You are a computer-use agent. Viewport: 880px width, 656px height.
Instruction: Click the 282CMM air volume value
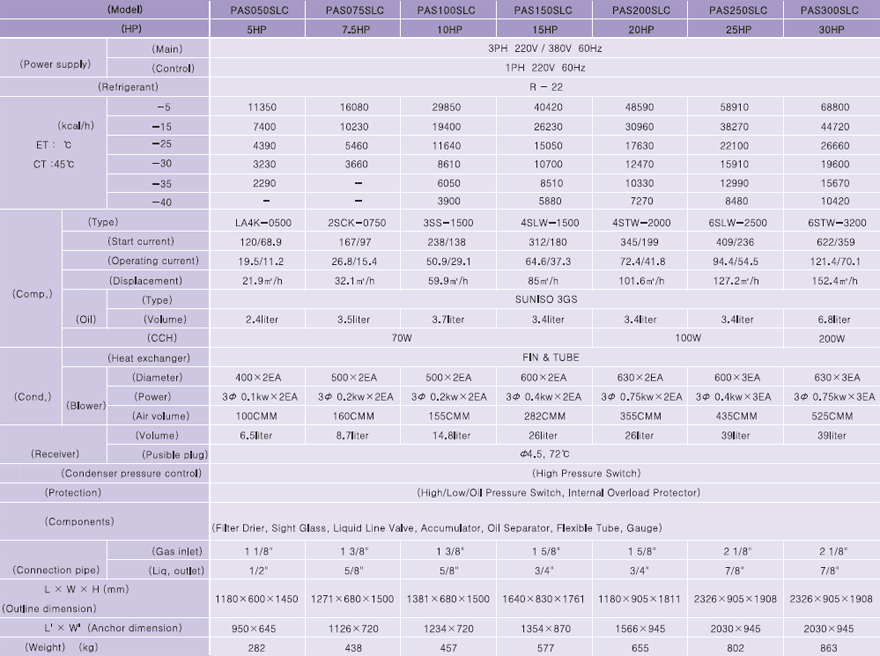[543, 416]
